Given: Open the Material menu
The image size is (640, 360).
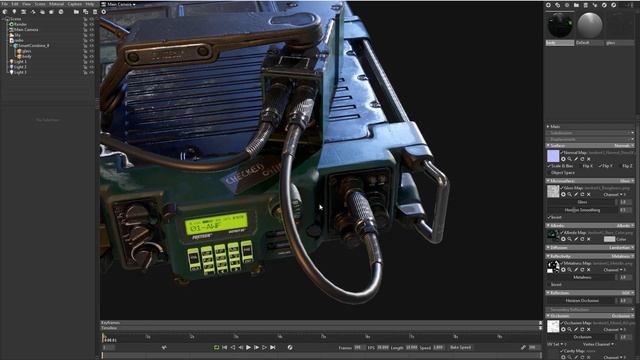Looking at the screenshot, I should (x=56, y=4).
